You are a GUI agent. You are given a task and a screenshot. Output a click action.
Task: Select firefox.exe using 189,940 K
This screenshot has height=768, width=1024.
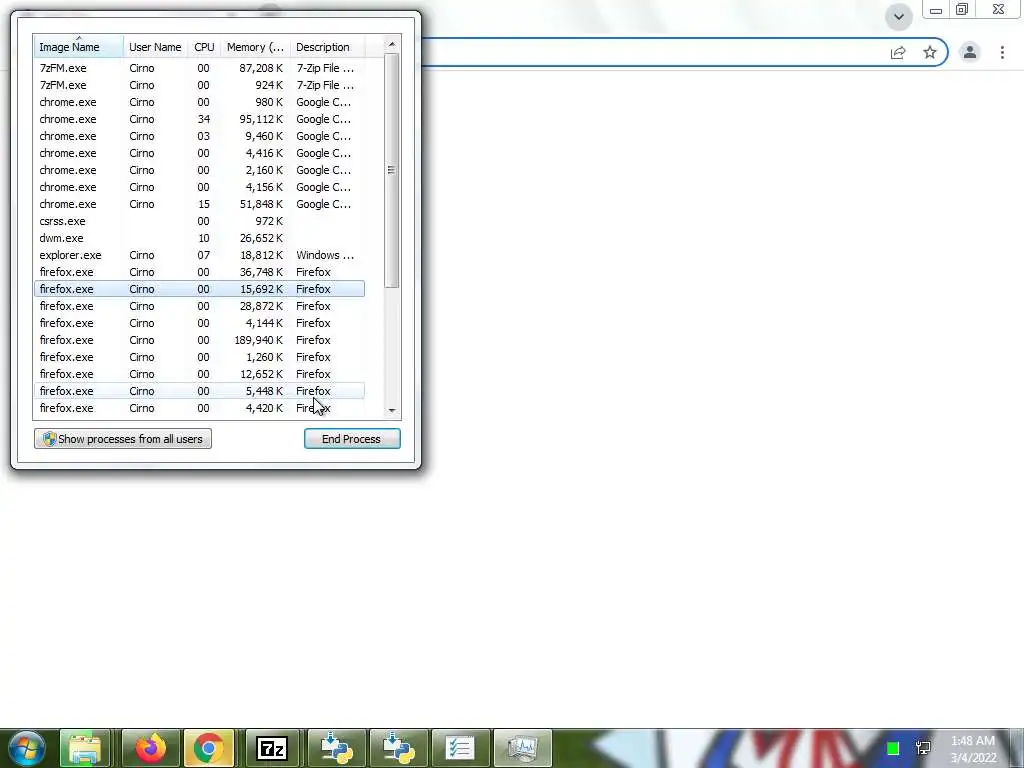(199, 340)
